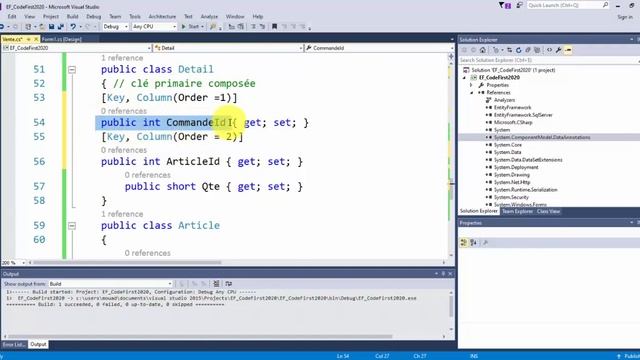Collapse the Article class code block
The width and height of the screenshot is (640, 360).
coord(72,226)
